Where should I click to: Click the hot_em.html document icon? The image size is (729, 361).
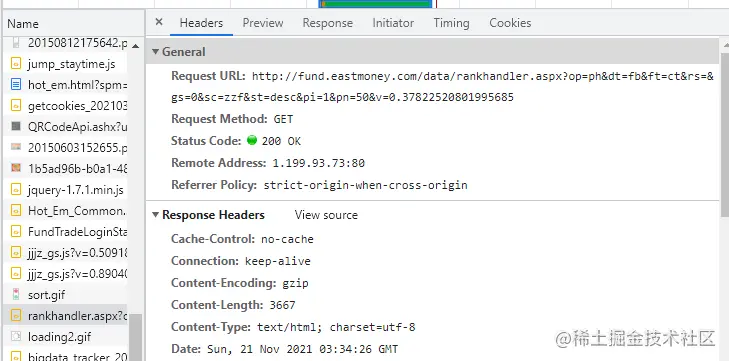16,85
